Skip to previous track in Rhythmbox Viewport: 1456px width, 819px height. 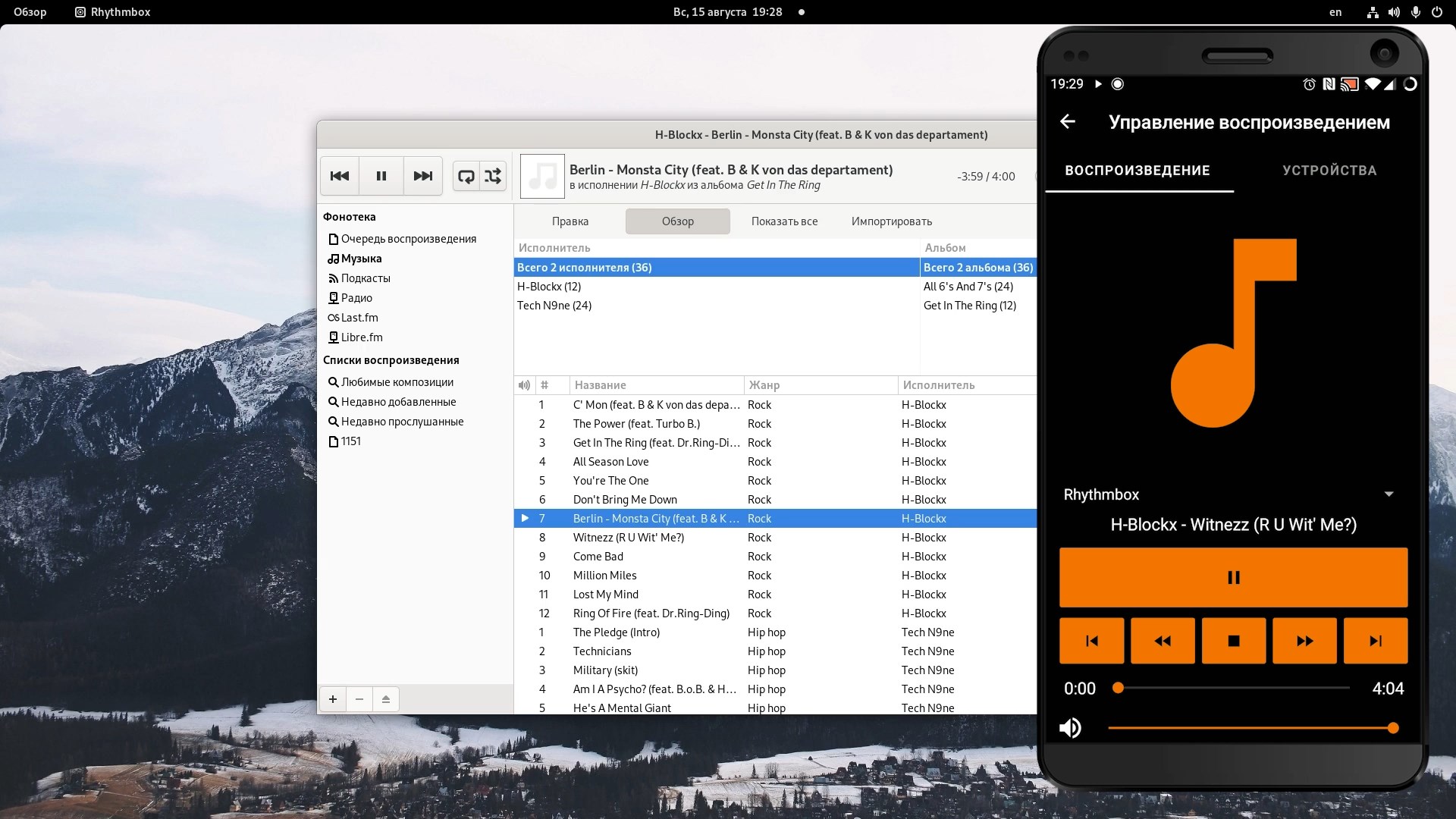tap(340, 176)
